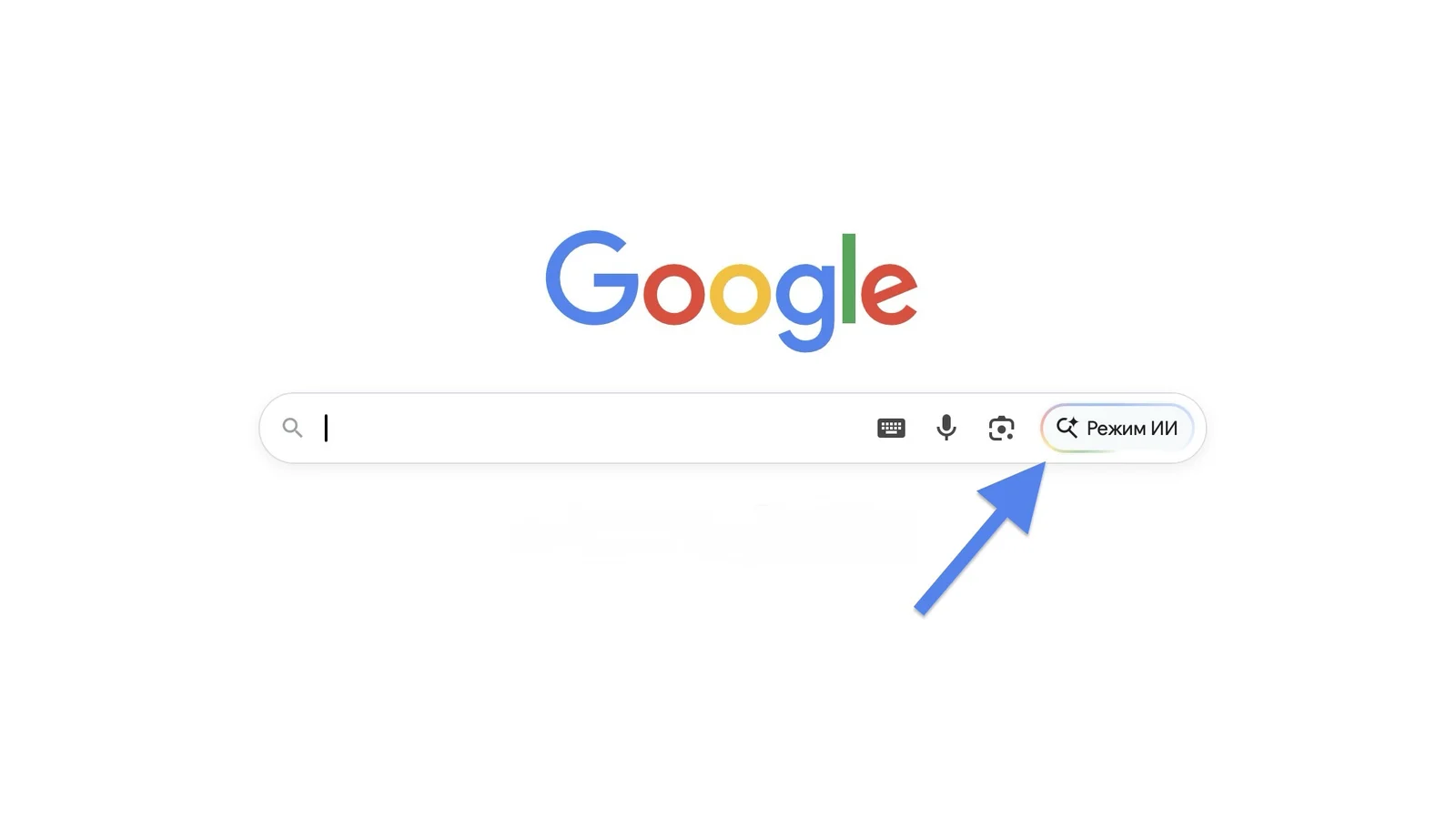
Task: Open the on-screen keyboard input tool
Action: click(891, 428)
